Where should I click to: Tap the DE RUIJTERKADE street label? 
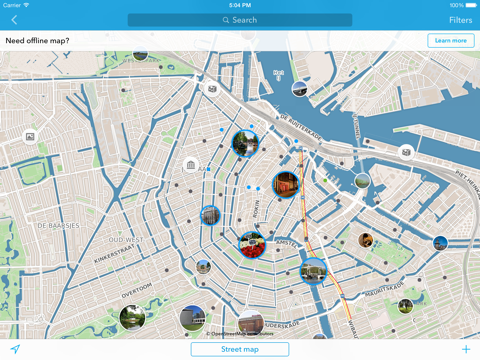click(301, 127)
